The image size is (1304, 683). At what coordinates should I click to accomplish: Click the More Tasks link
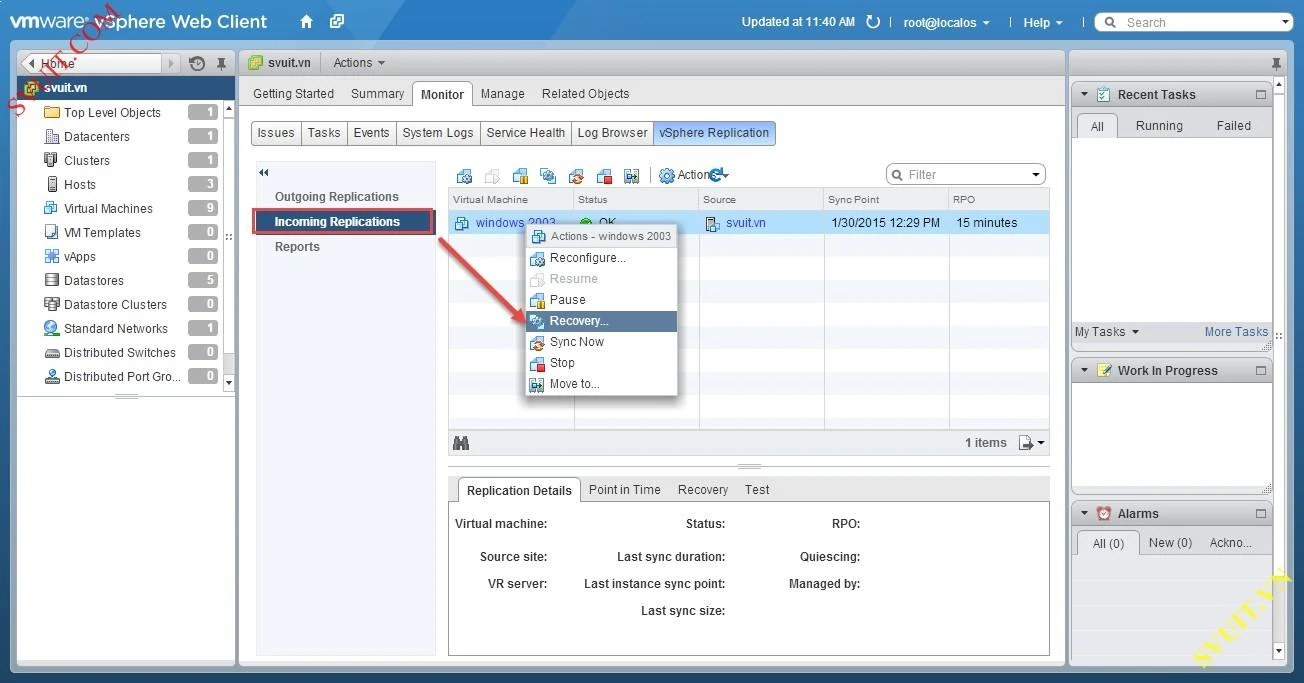(x=1236, y=332)
